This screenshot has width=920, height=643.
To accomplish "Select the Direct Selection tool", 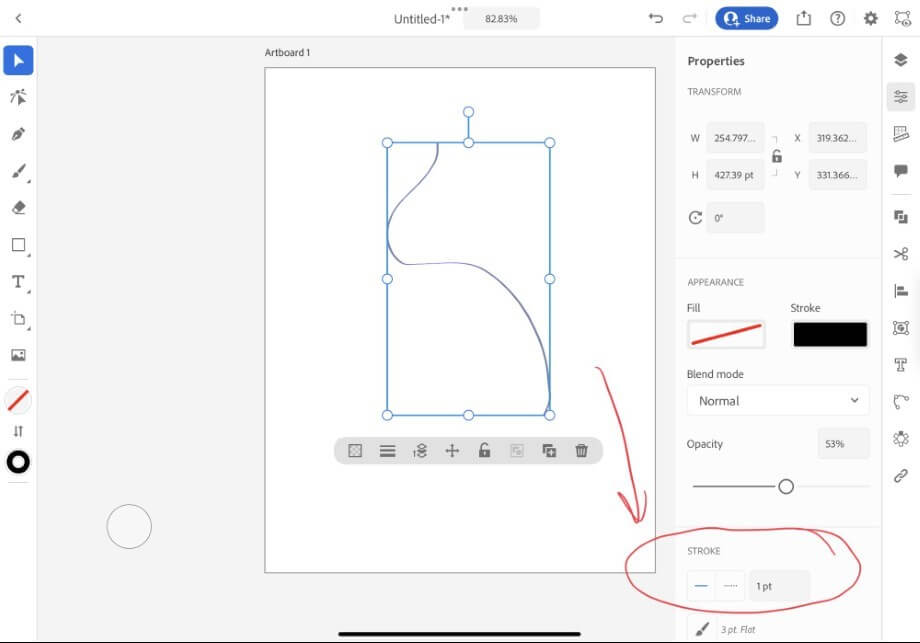I will pos(18,97).
